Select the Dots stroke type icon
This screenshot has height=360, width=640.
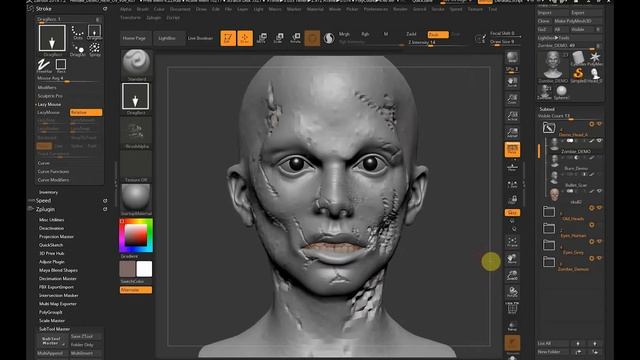click(x=78, y=33)
